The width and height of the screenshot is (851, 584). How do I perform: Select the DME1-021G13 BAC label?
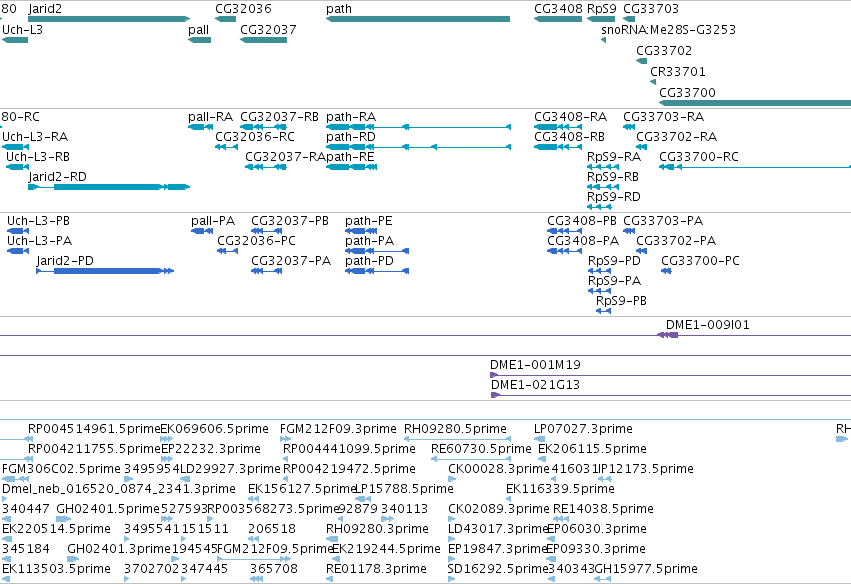tap(535, 385)
